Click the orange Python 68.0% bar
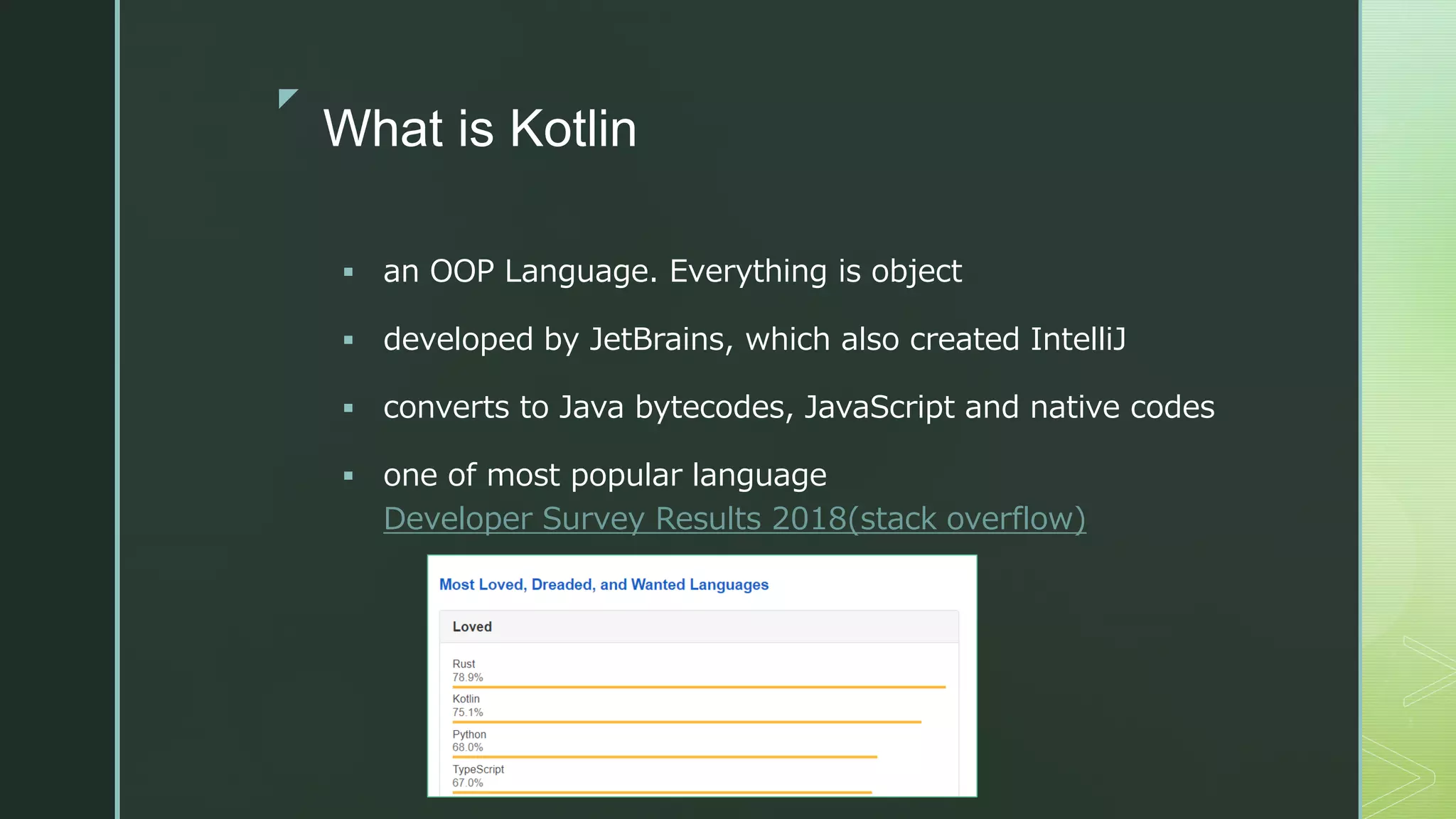This screenshot has height=819, width=1456. 664,756
